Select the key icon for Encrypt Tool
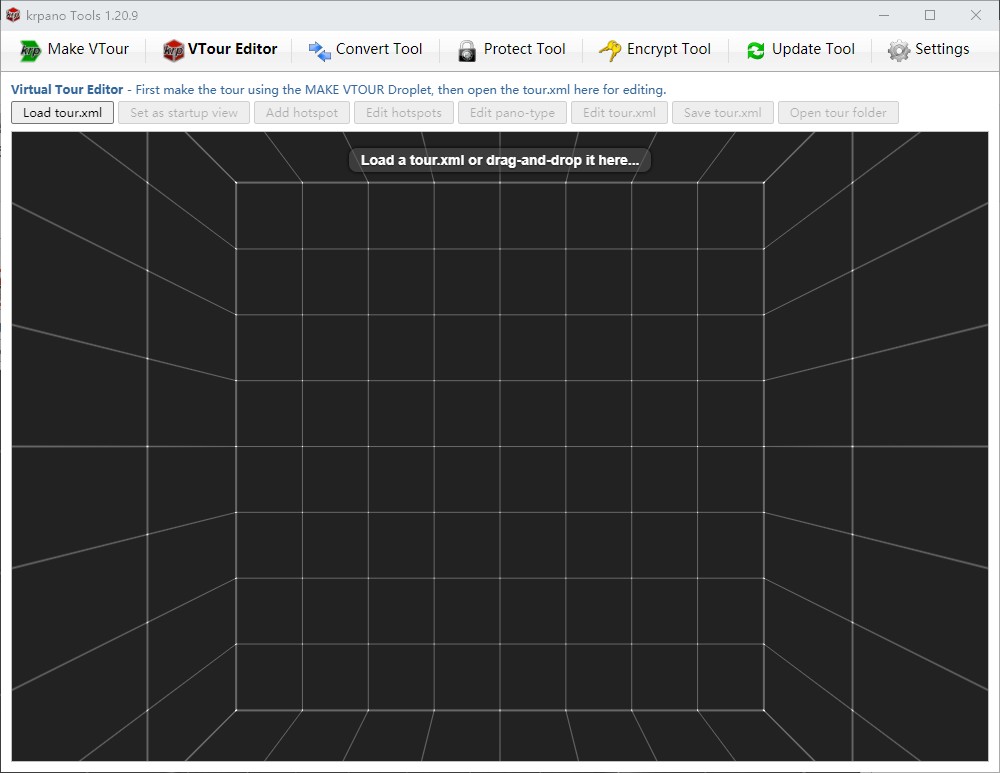The width and height of the screenshot is (1000, 773). point(610,50)
